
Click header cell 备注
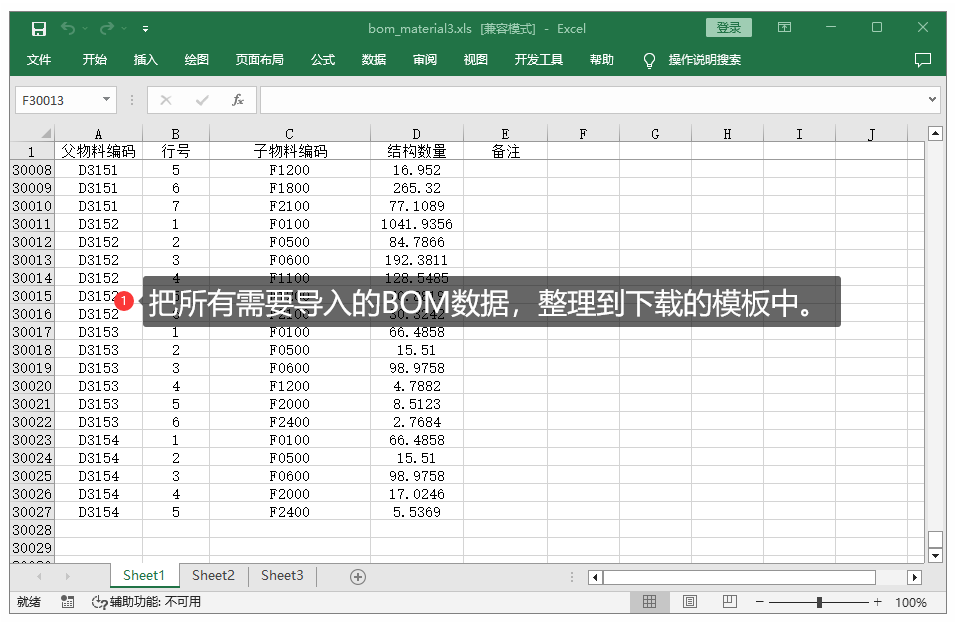505,151
